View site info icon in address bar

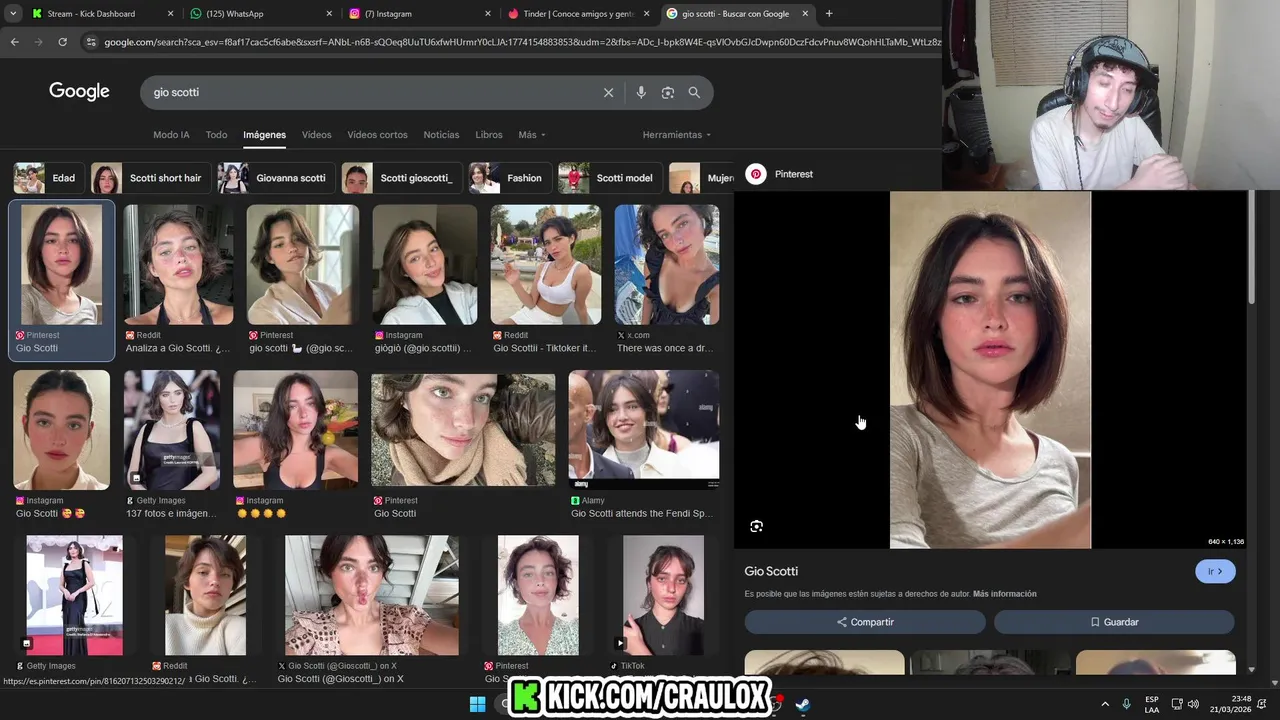click(91, 42)
